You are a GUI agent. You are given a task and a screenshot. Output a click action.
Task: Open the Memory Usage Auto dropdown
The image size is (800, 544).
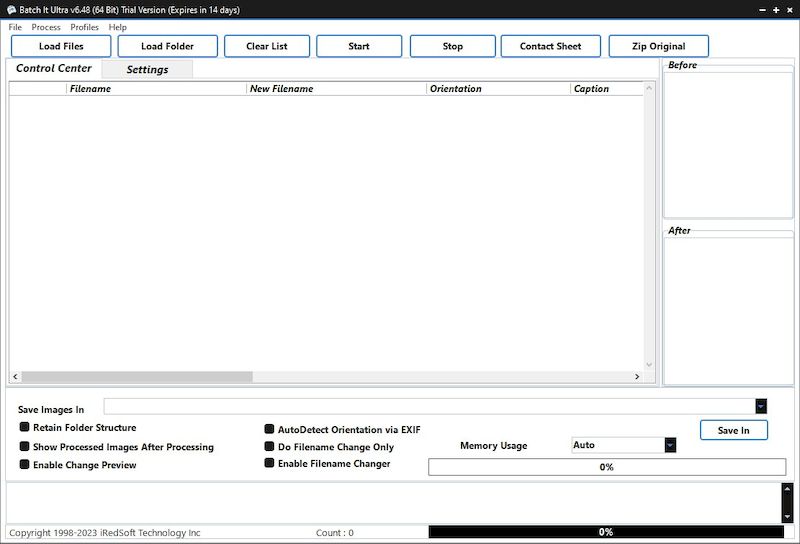[670, 445]
